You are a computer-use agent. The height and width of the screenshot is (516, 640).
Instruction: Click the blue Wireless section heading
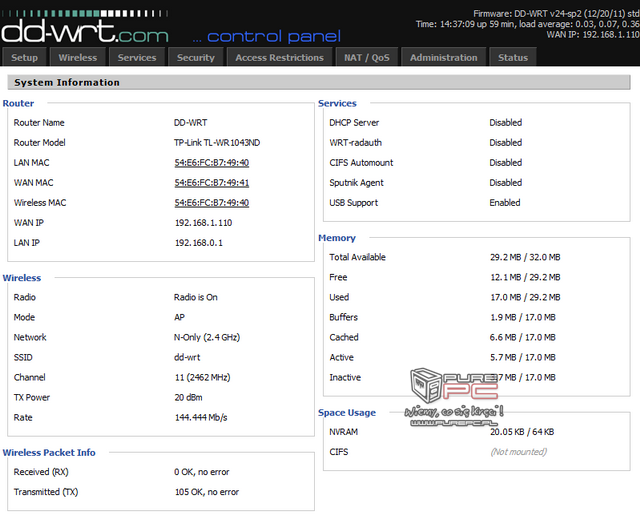coord(22,278)
